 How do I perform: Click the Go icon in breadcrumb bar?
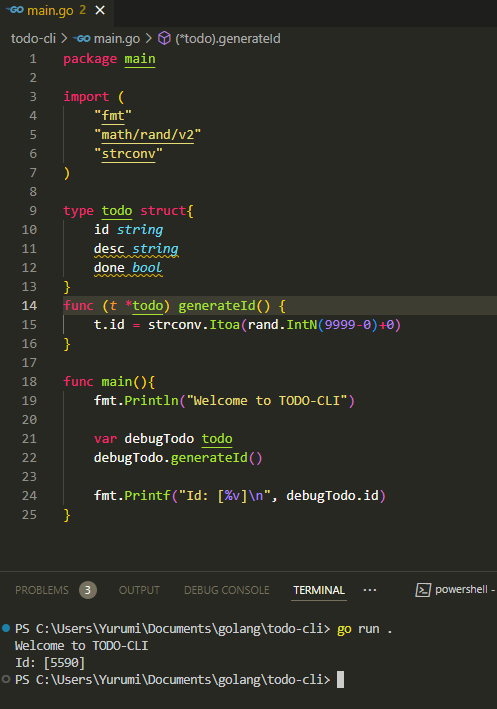click(x=82, y=38)
